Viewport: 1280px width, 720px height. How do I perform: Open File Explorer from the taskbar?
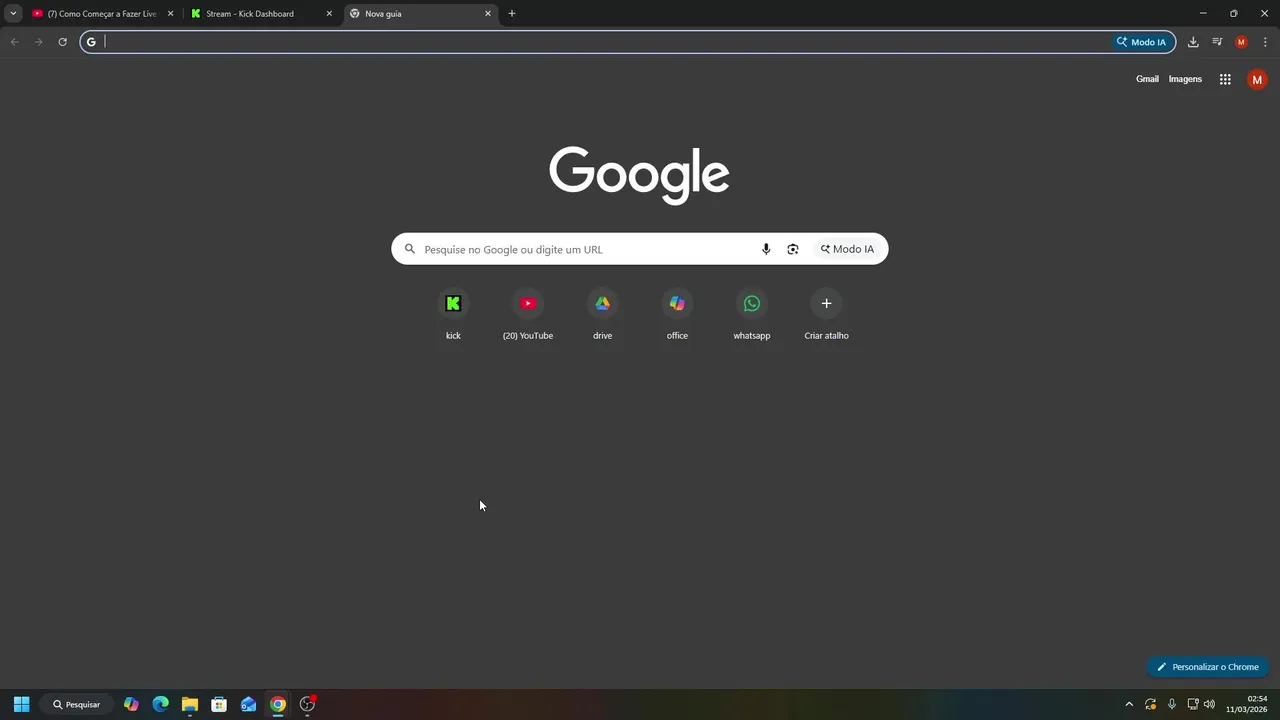pyautogui.click(x=190, y=704)
